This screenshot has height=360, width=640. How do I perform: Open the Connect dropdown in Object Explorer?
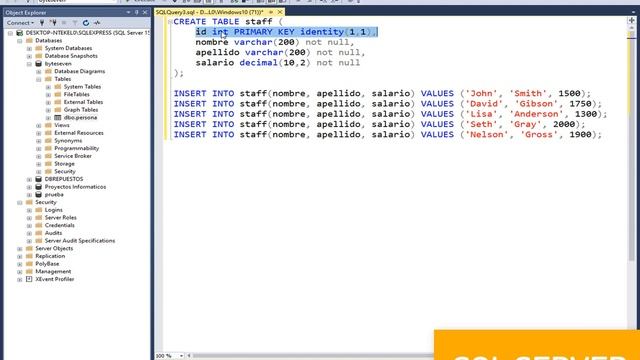tap(20, 23)
